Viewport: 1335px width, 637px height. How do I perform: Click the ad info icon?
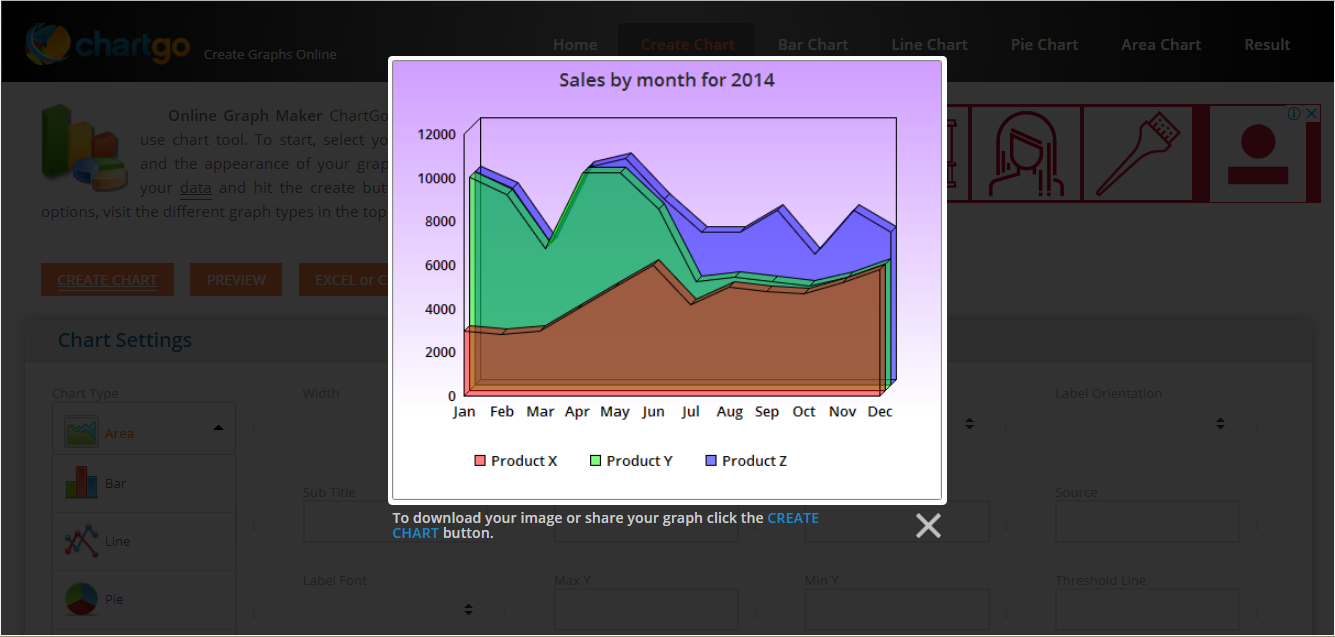[x=1293, y=114]
